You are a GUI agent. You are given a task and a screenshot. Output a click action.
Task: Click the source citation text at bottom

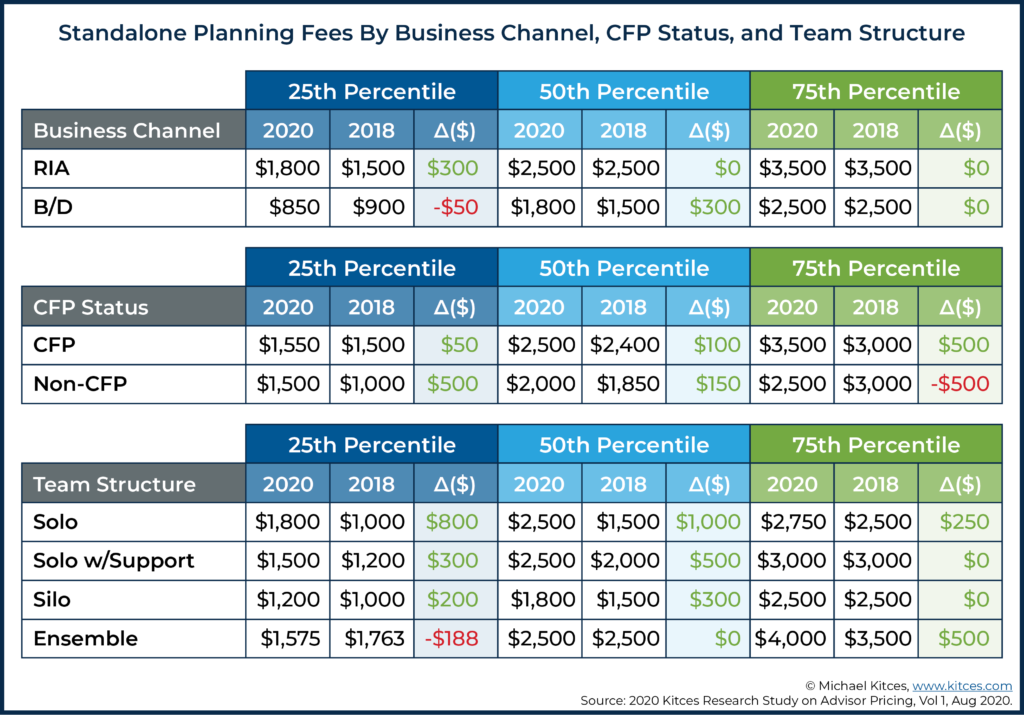coord(796,701)
